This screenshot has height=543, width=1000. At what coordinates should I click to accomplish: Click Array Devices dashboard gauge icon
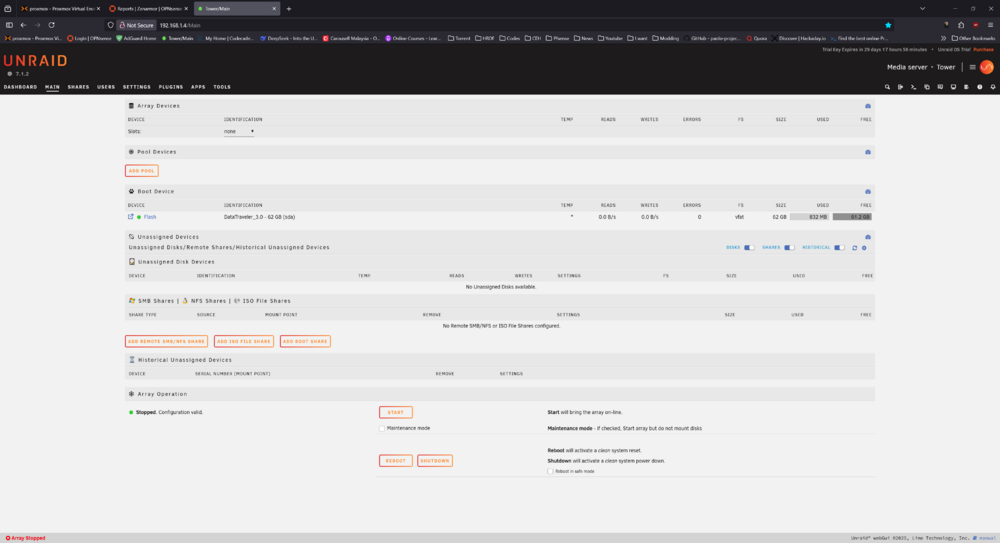868,106
